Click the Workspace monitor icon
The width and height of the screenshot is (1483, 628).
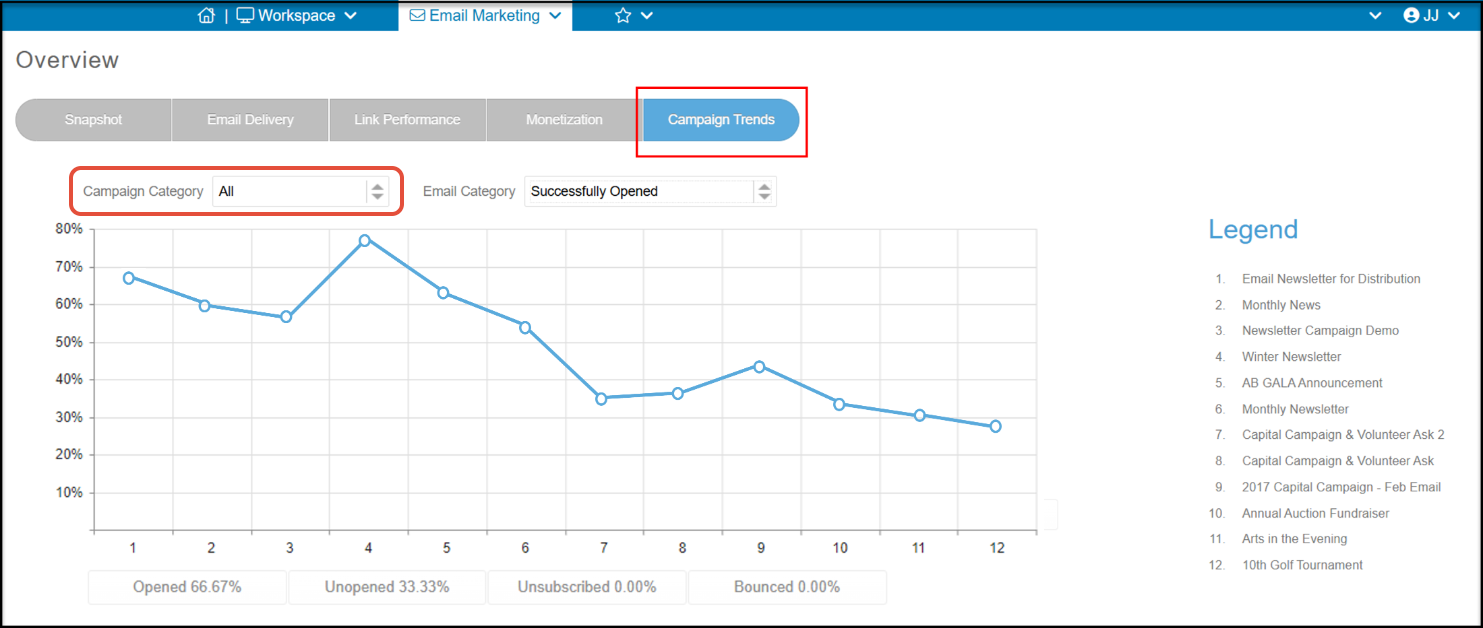coord(245,15)
